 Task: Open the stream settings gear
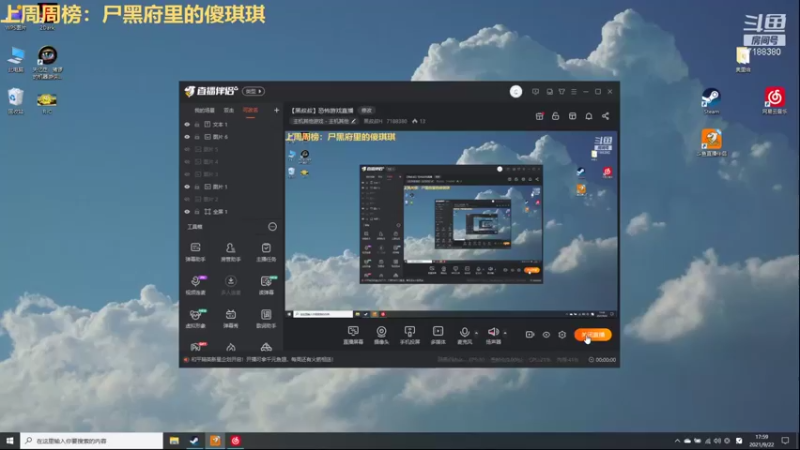(562, 335)
